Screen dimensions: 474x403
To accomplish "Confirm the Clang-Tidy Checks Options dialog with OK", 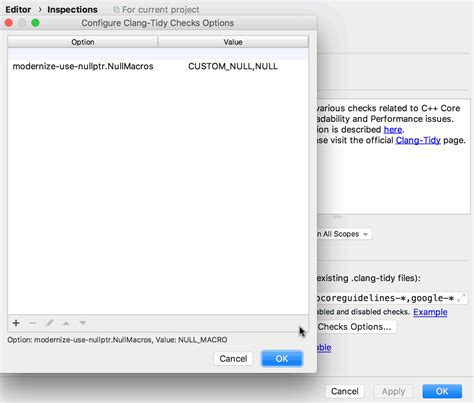I will click(x=282, y=359).
